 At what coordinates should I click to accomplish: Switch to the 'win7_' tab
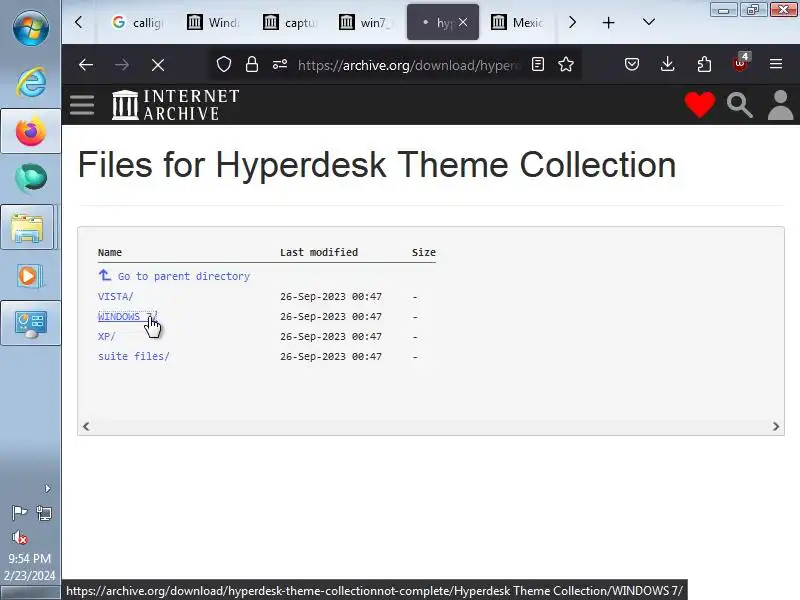[366, 22]
